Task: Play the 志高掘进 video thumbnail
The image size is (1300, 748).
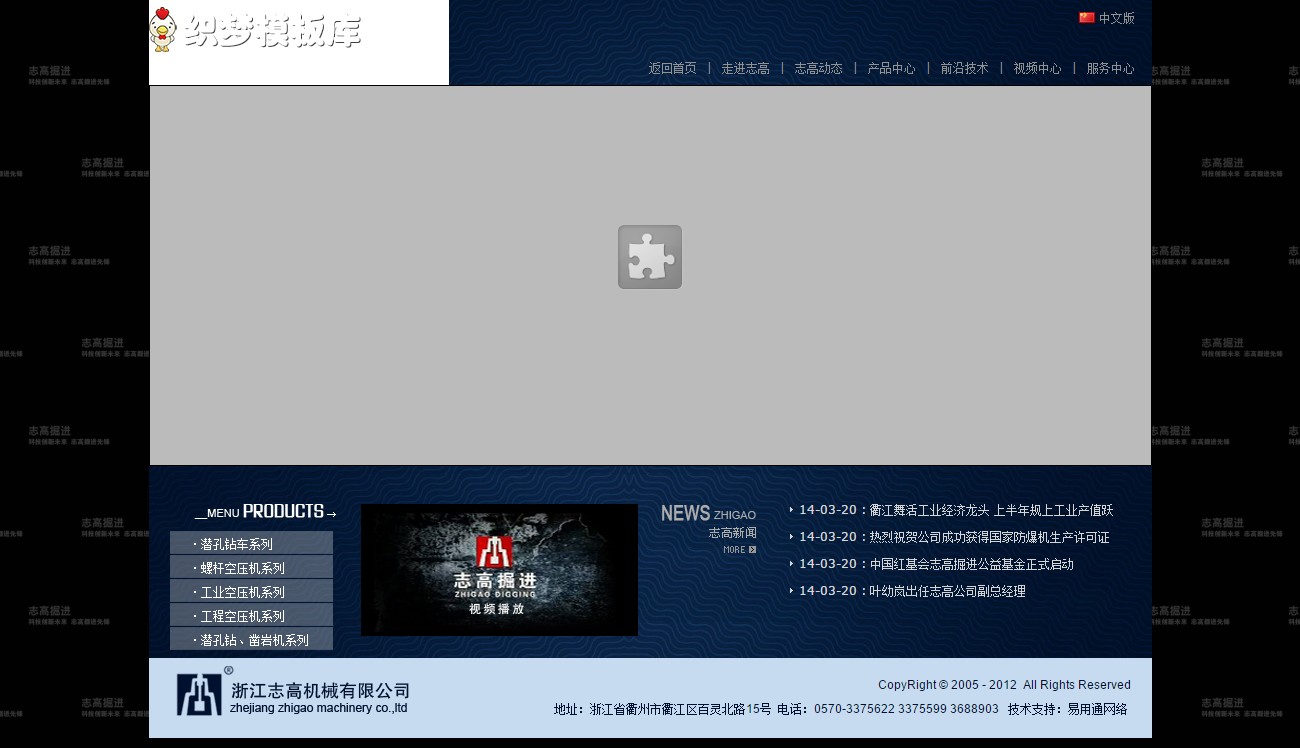Action: (499, 570)
